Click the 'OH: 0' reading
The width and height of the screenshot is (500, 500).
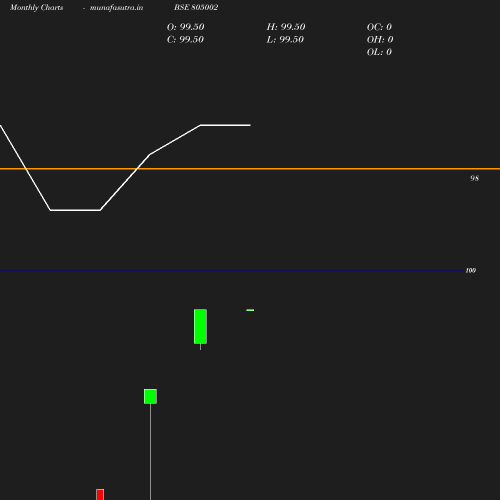point(380,40)
